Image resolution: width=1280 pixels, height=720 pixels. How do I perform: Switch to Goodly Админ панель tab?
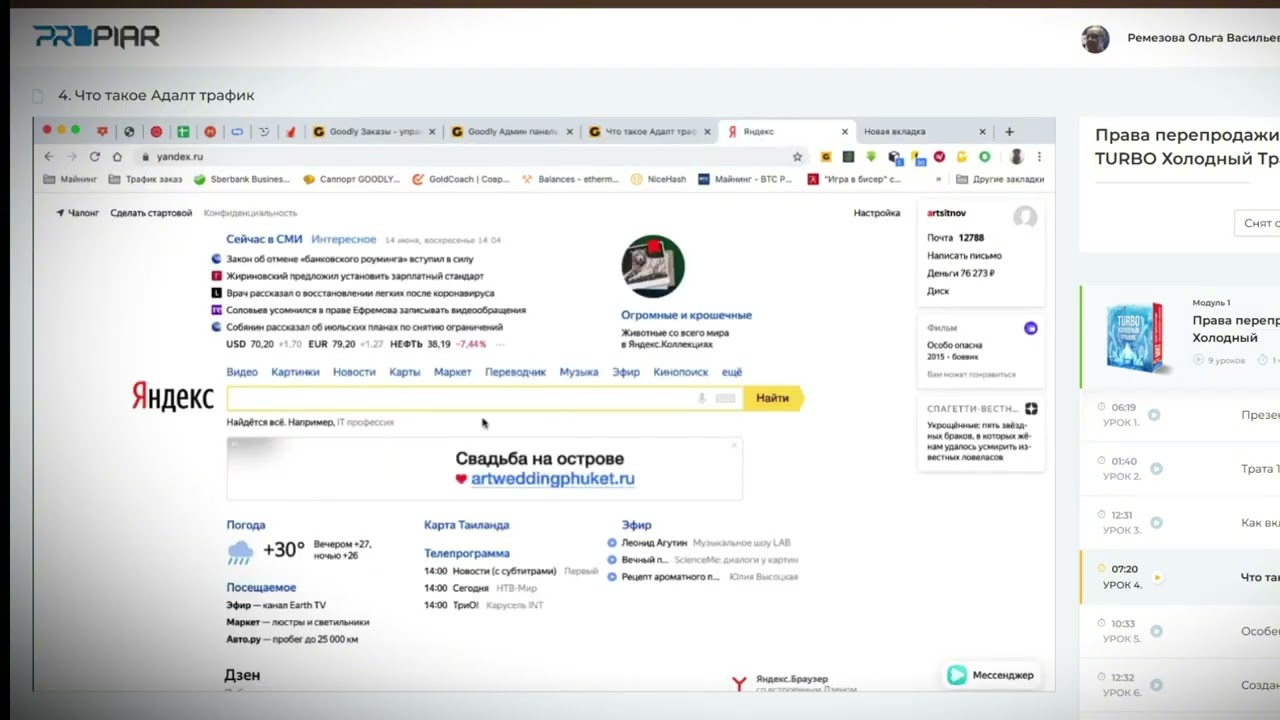(x=513, y=131)
